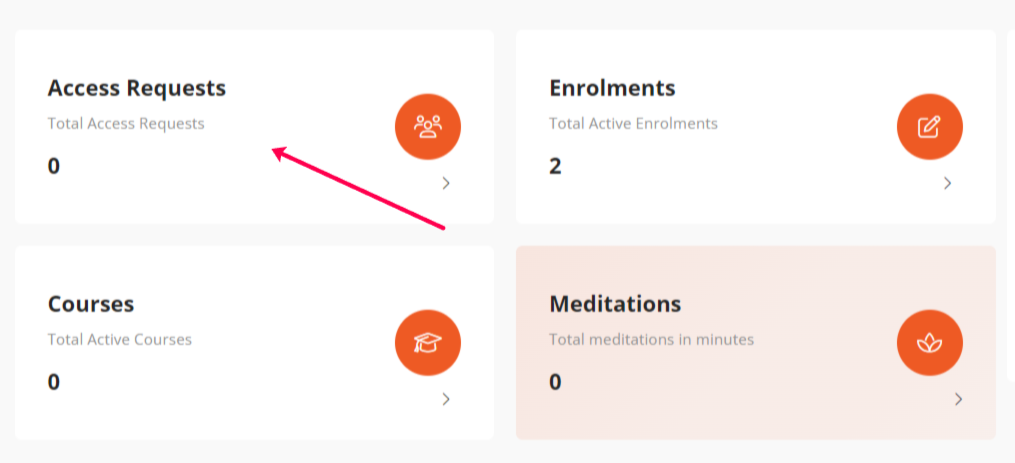Image resolution: width=1015 pixels, height=463 pixels.
Task: Click the Courses graduation cap icon
Action: coord(428,343)
